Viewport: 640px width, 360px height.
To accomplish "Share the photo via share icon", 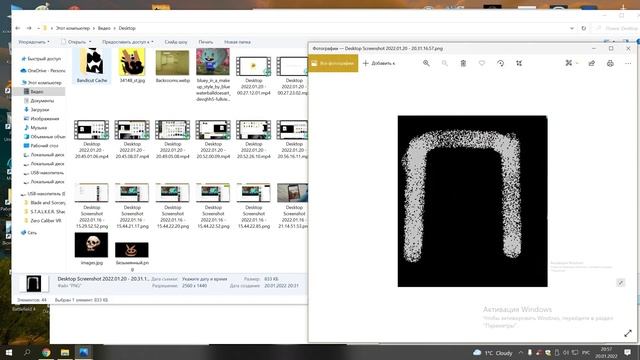I will (x=591, y=63).
